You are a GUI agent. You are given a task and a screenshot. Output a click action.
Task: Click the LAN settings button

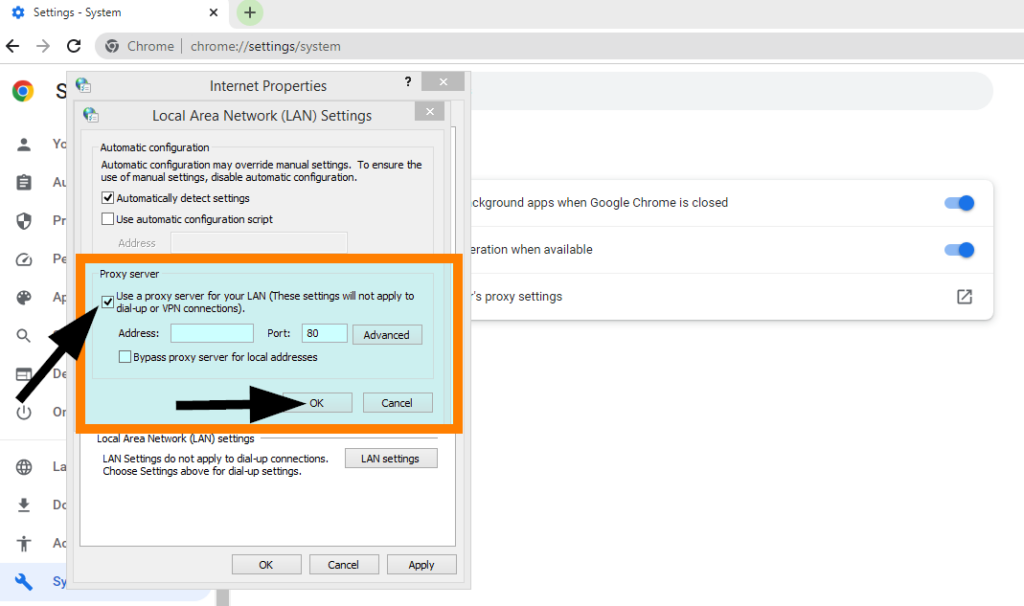tap(391, 458)
